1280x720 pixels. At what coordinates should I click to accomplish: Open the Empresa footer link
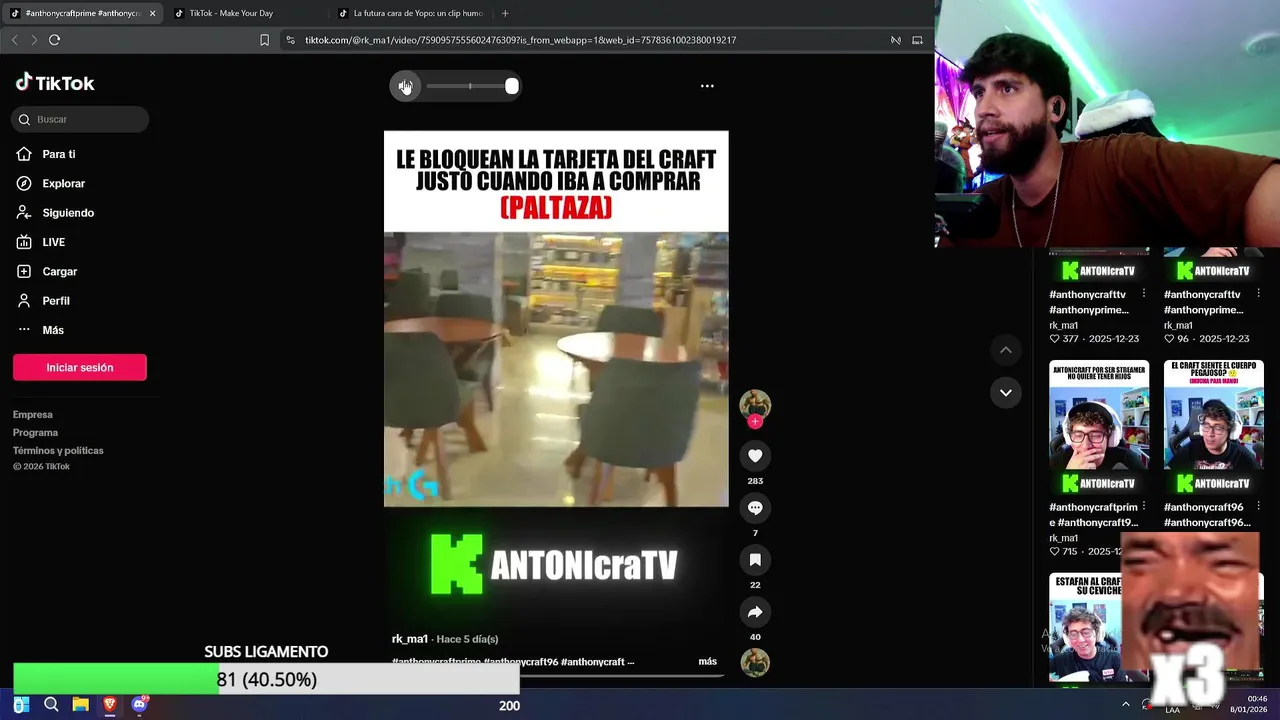click(33, 414)
